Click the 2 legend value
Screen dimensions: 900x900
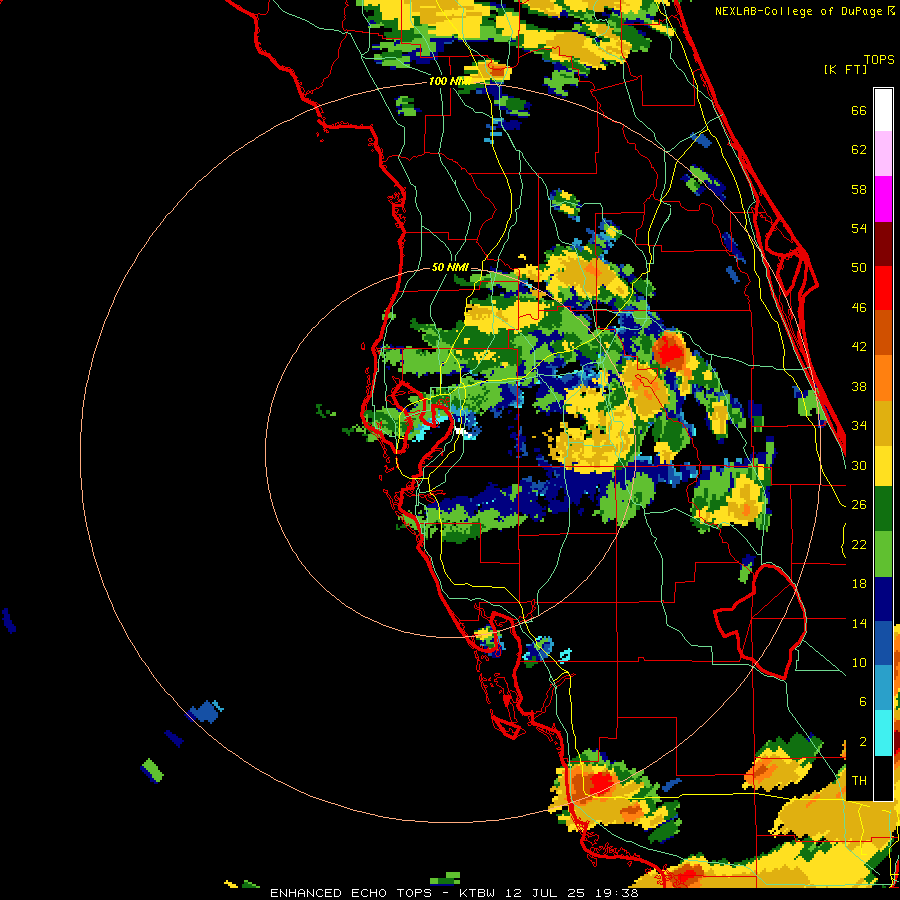(x=862, y=742)
